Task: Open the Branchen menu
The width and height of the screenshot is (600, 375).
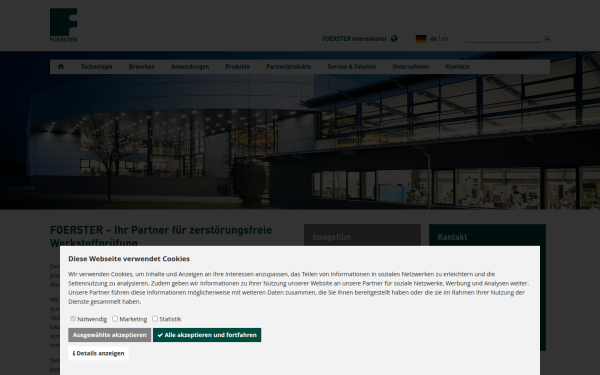Action: [142, 67]
